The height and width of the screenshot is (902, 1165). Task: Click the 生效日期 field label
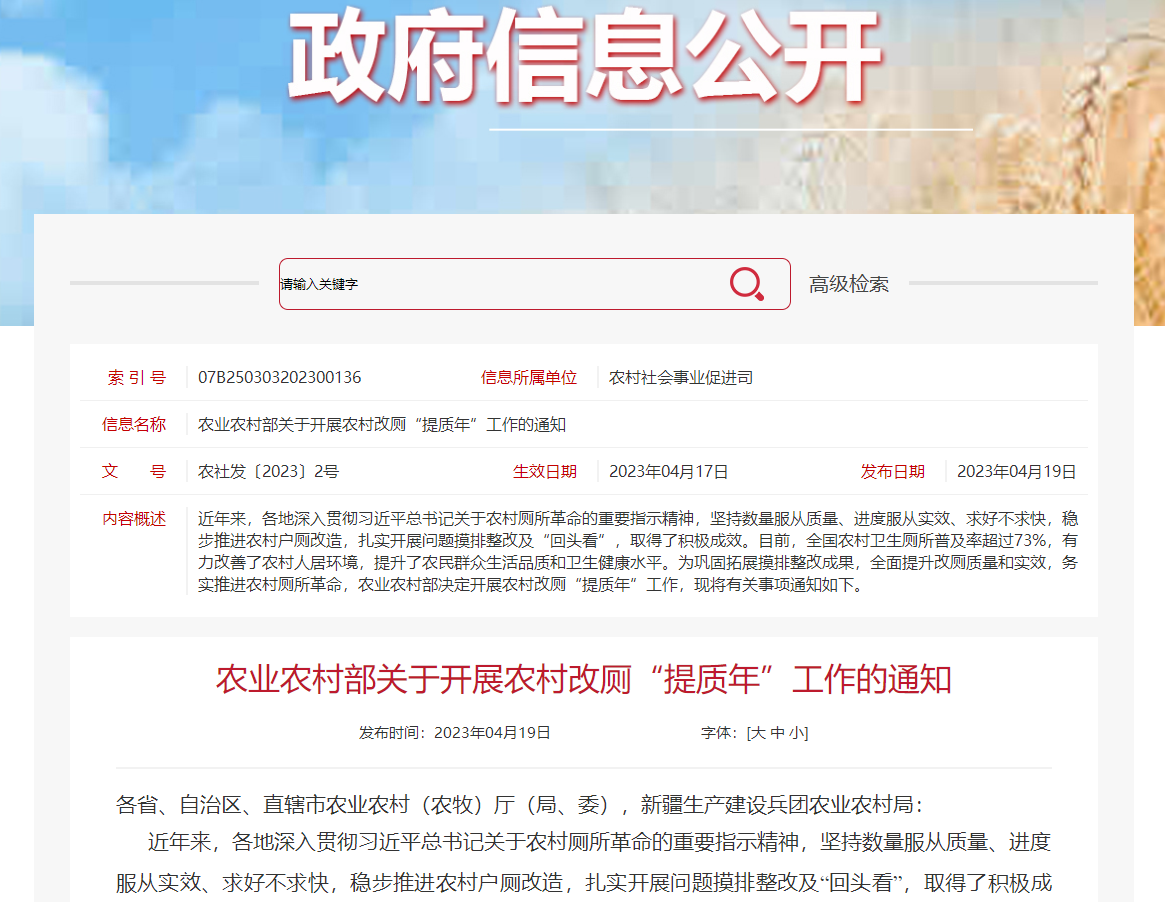545,472
